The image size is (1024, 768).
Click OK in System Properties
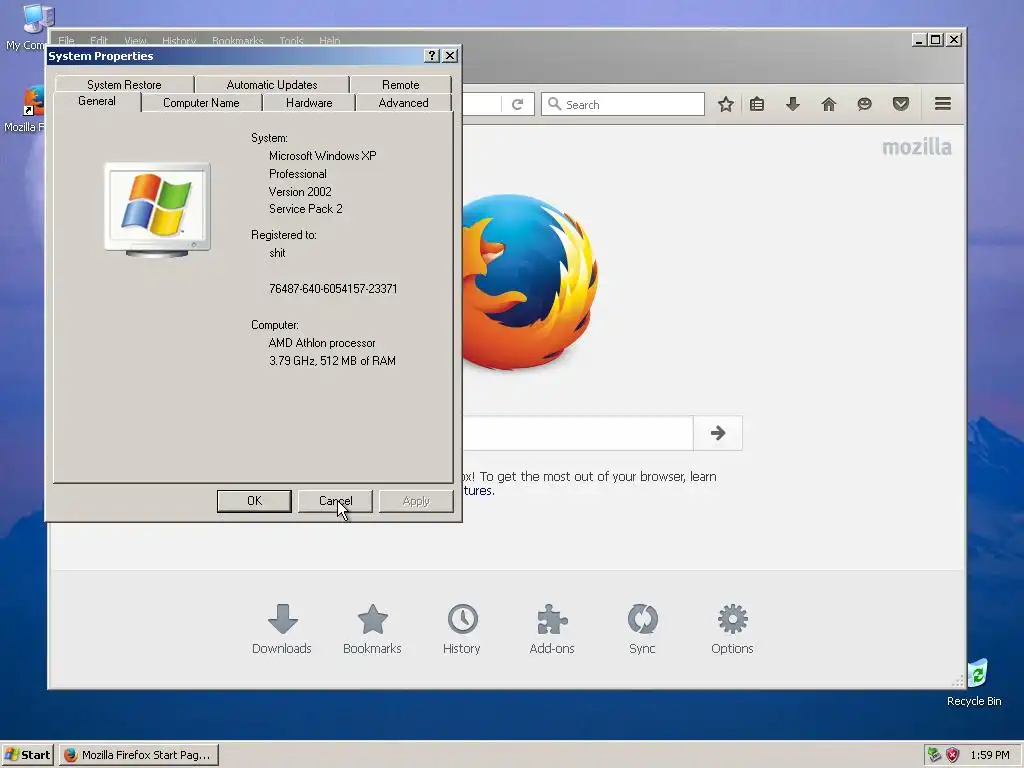254,501
